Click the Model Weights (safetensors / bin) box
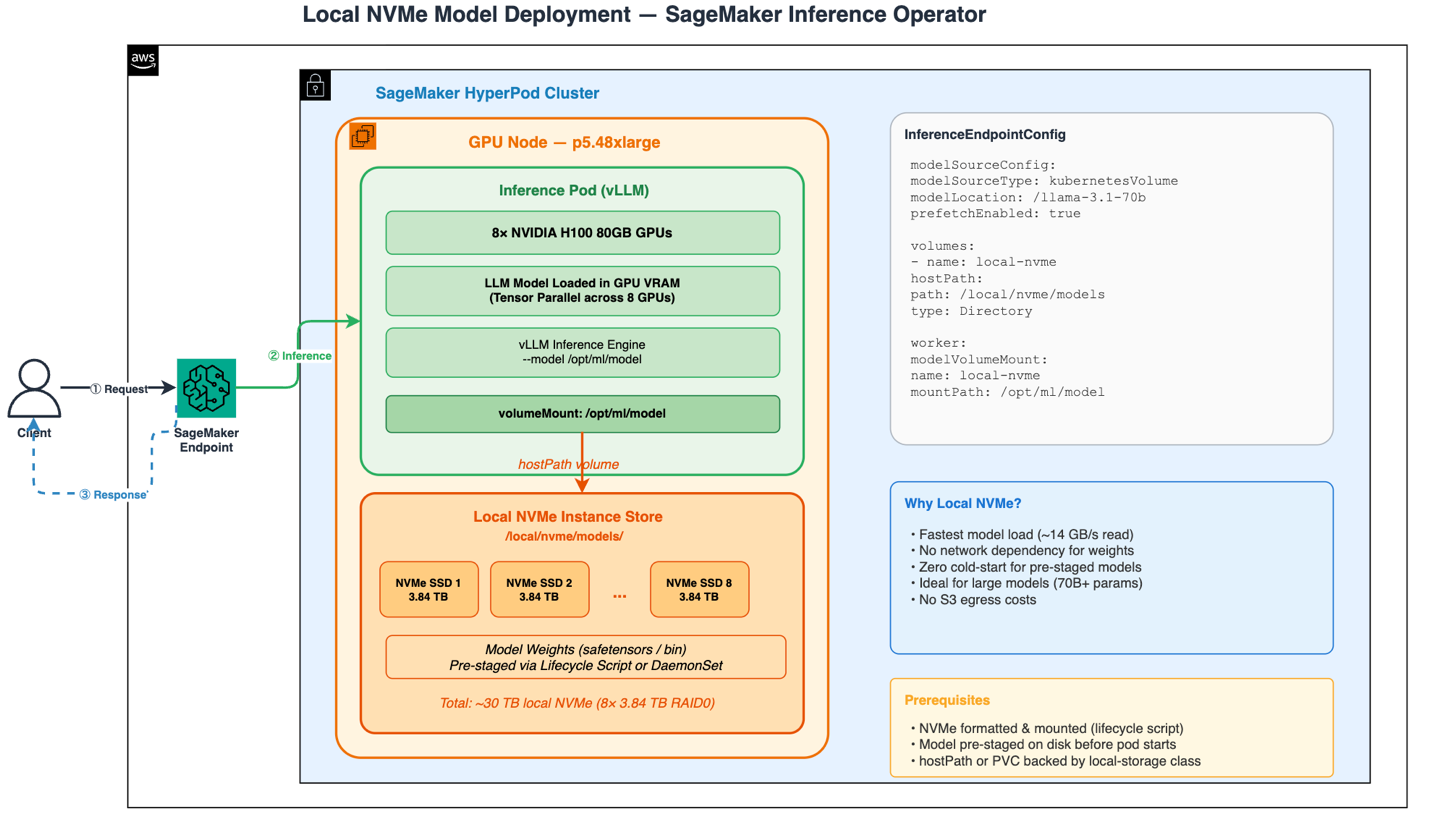This screenshot has width=1430, height=825. tap(586, 656)
